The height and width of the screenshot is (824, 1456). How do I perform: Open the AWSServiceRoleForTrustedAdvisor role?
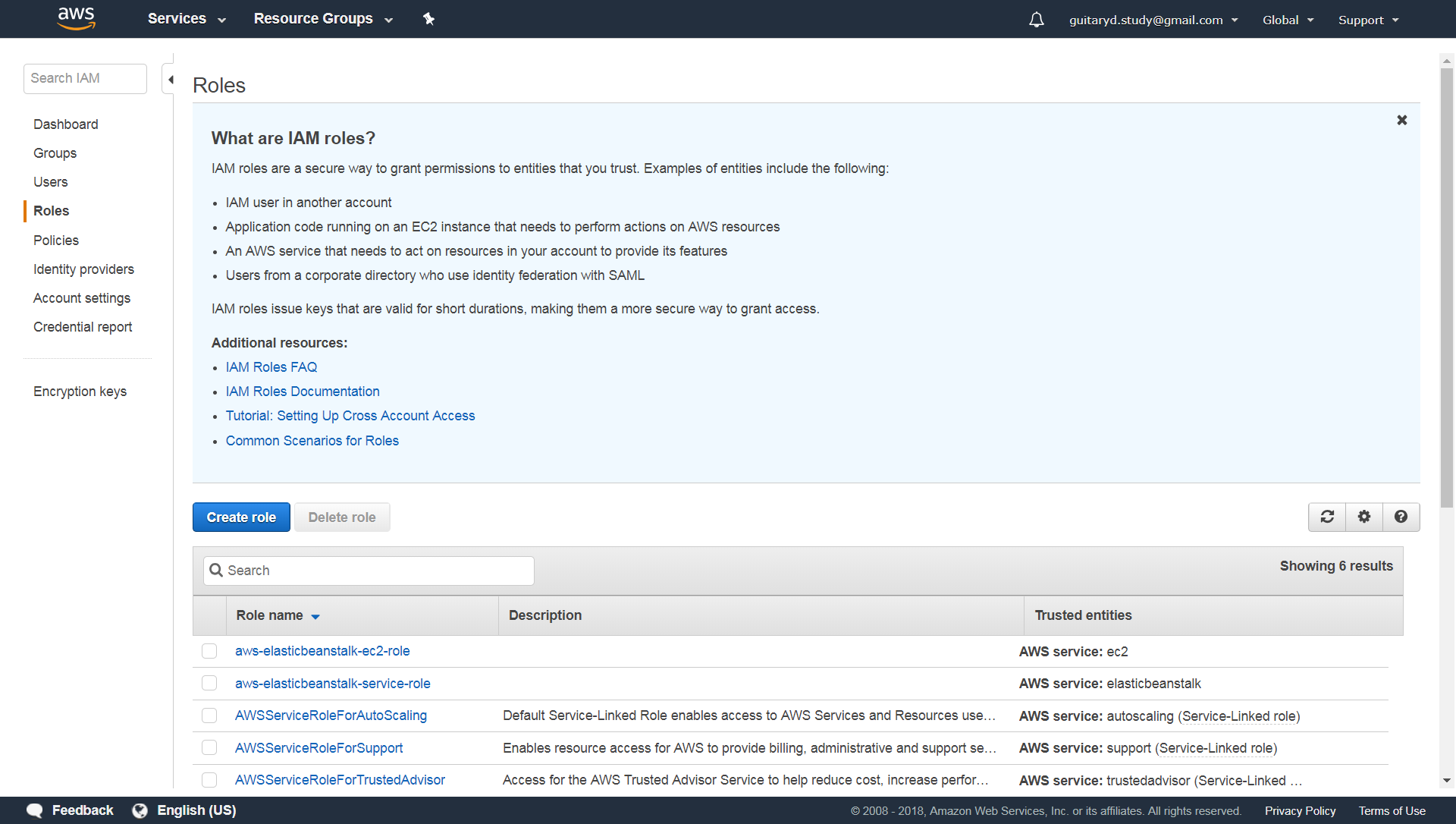point(340,780)
